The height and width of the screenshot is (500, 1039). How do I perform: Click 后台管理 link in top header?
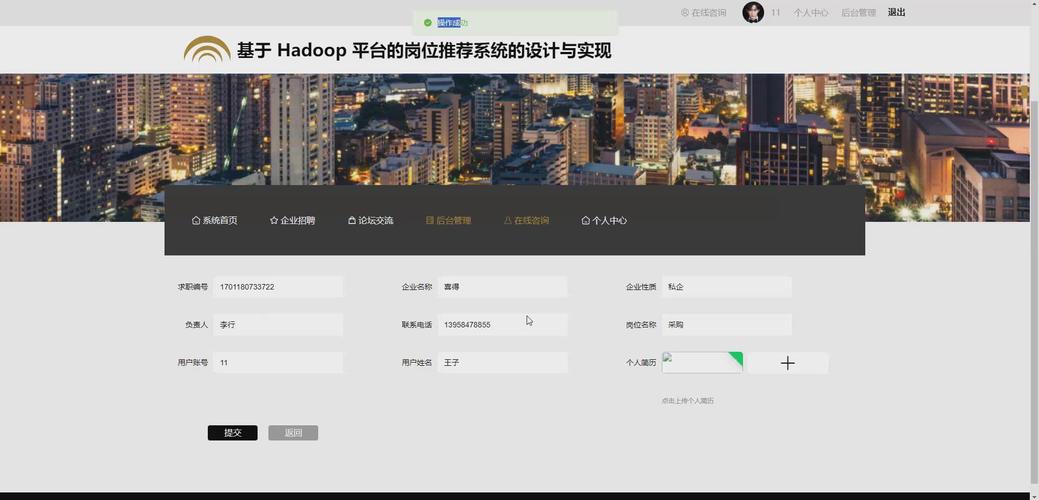coord(858,13)
